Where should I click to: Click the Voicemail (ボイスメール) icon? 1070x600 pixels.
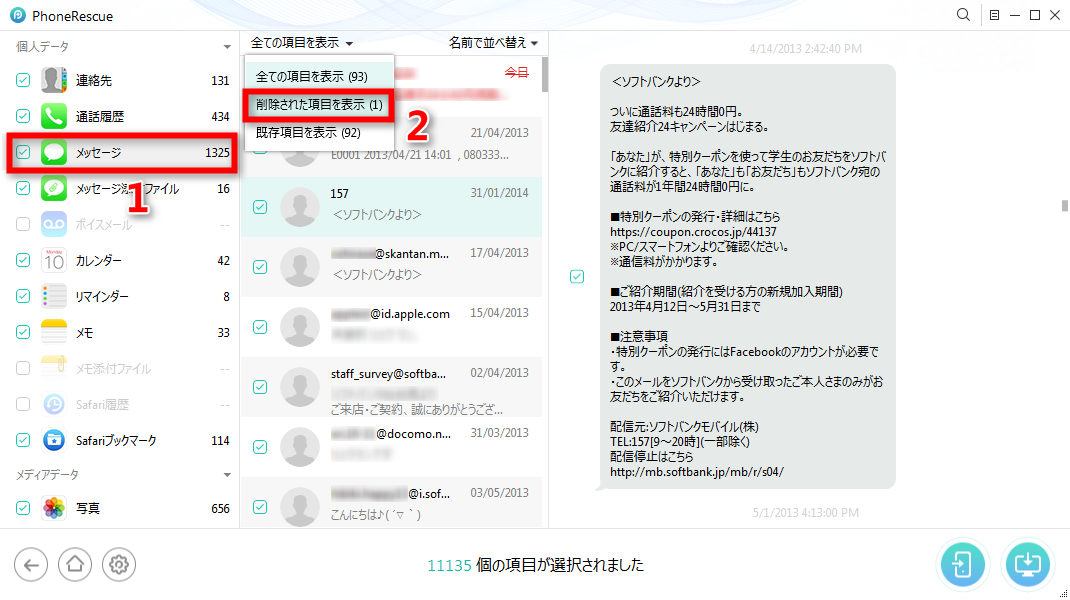tap(54, 224)
